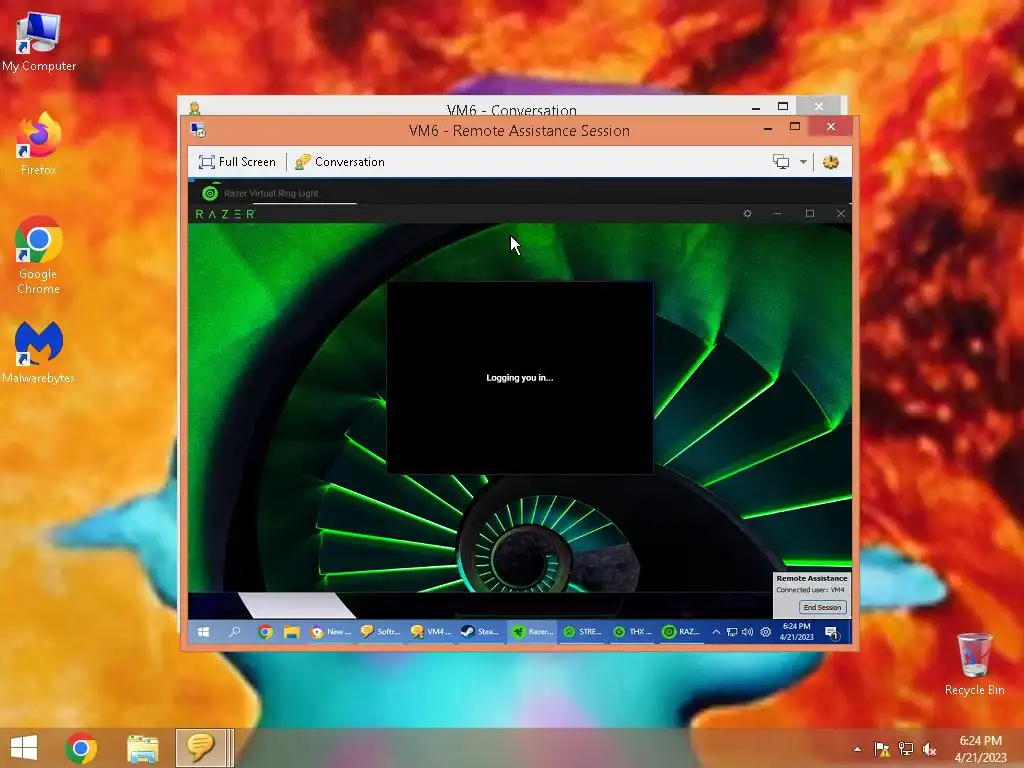Switch to Steam in remote taskbar
This screenshot has width=1024, height=768.
click(x=481, y=632)
